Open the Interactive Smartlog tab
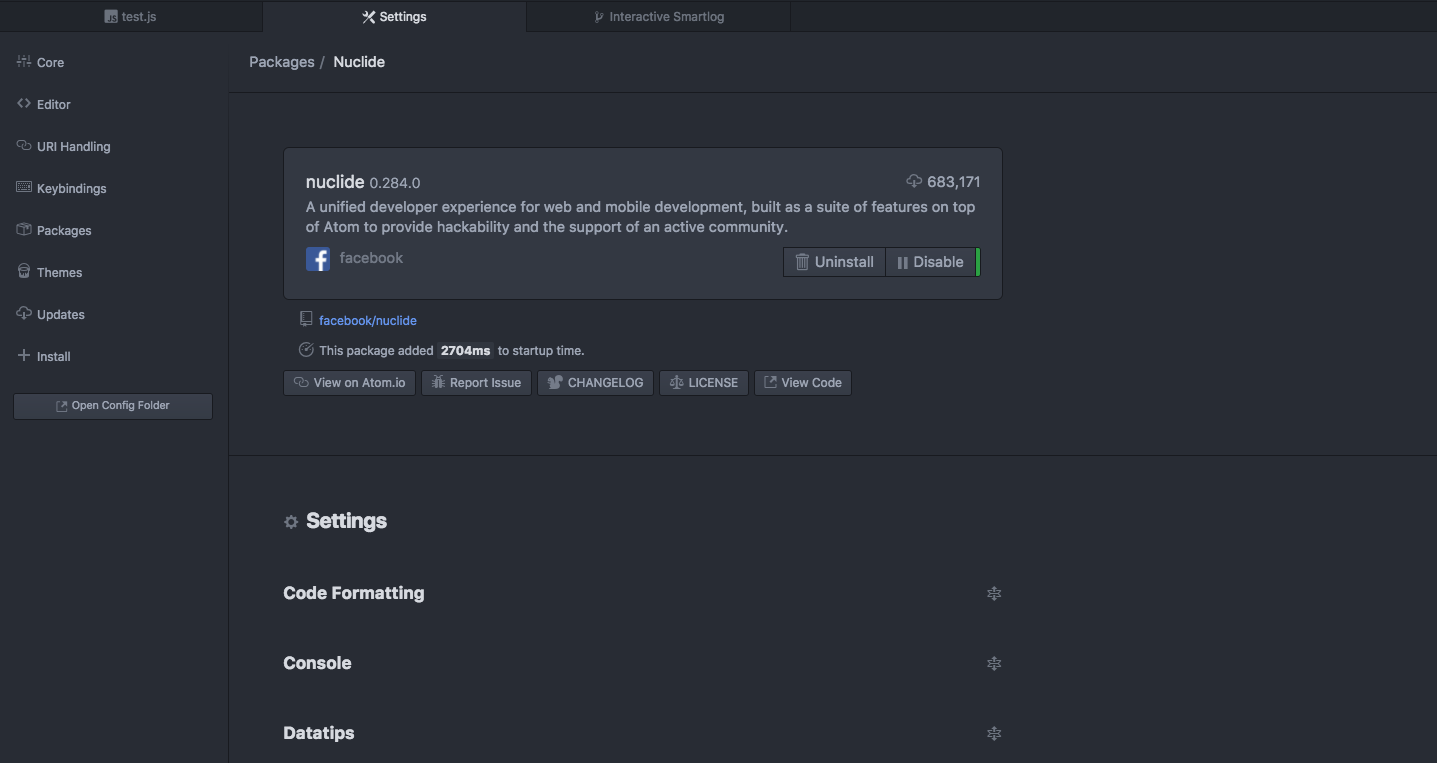The width and height of the screenshot is (1437, 763). coord(657,16)
